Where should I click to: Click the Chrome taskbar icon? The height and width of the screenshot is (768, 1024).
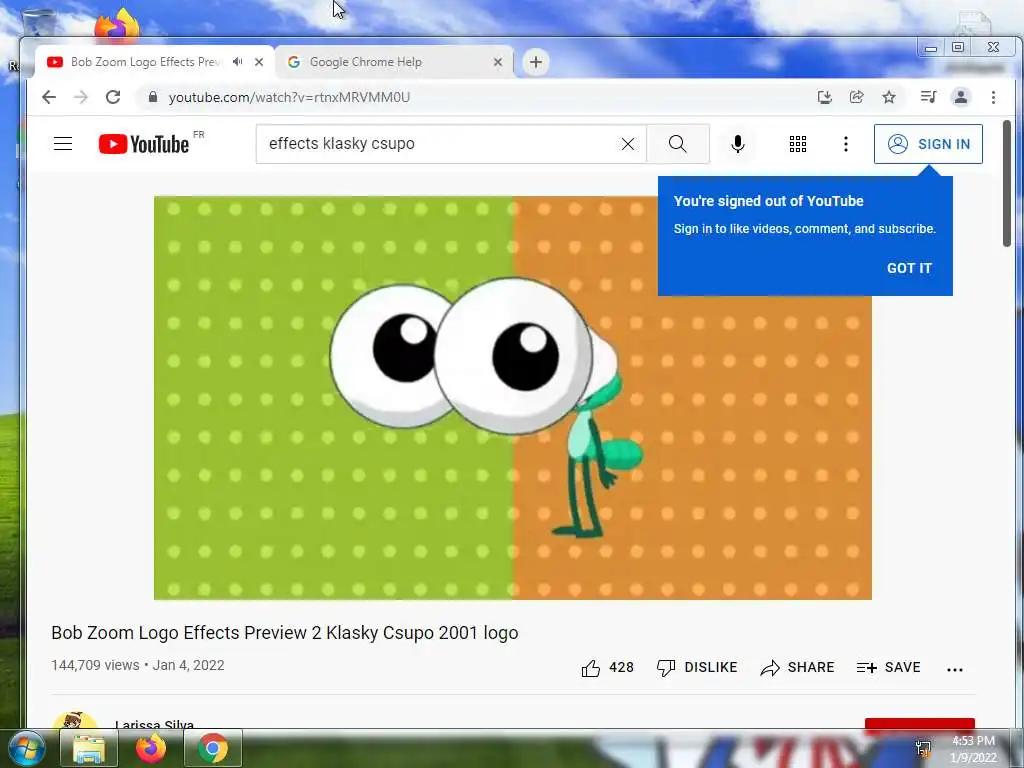click(213, 749)
